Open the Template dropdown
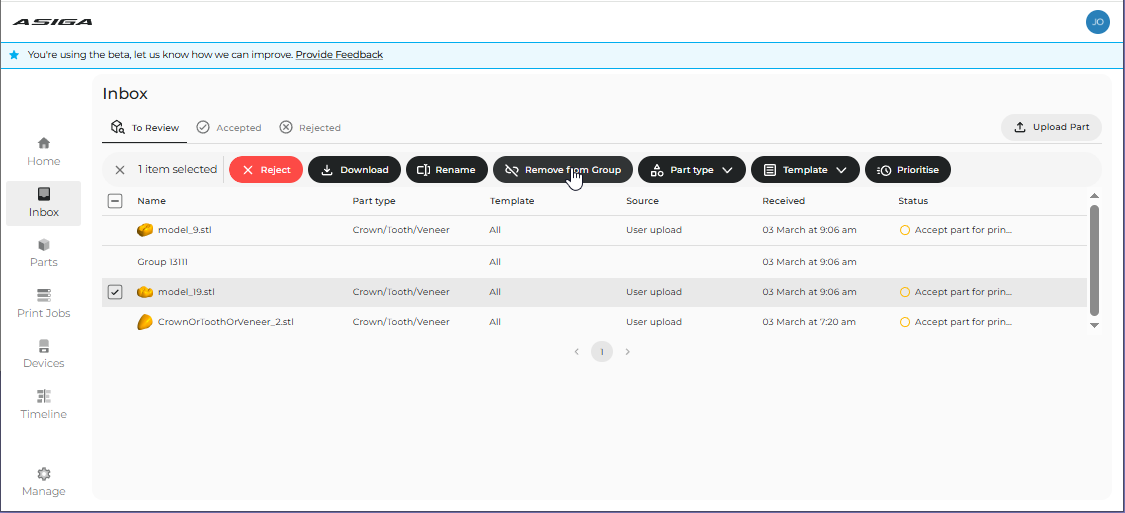This screenshot has width=1125, height=513. [805, 170]
